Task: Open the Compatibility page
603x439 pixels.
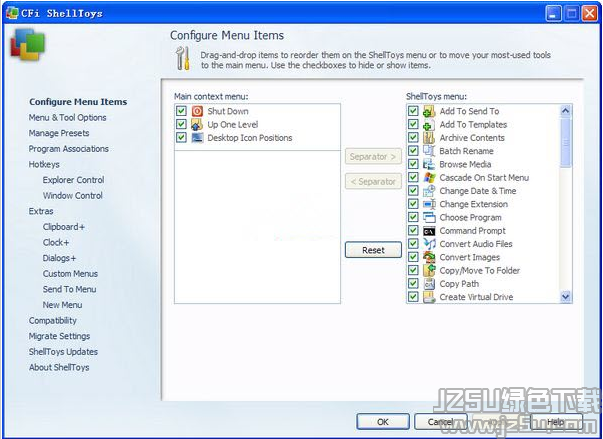Action: pos(53,321)
